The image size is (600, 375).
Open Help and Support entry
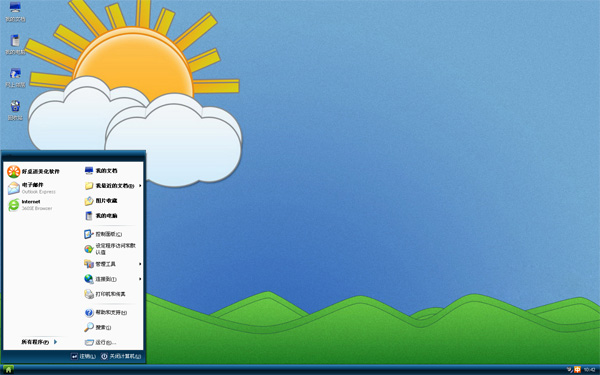point(106,313)
